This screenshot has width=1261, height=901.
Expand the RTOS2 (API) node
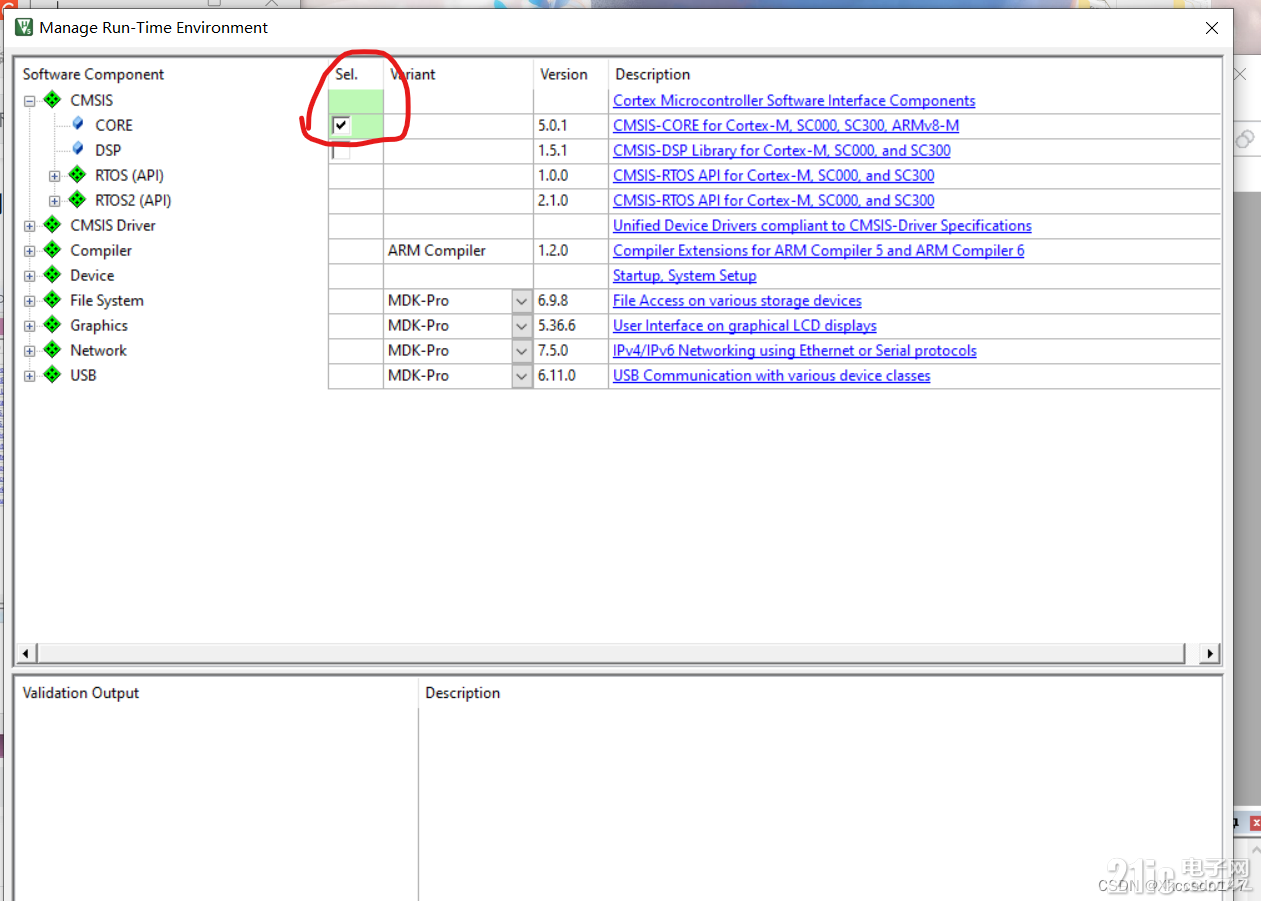click(x=54, y=201)
